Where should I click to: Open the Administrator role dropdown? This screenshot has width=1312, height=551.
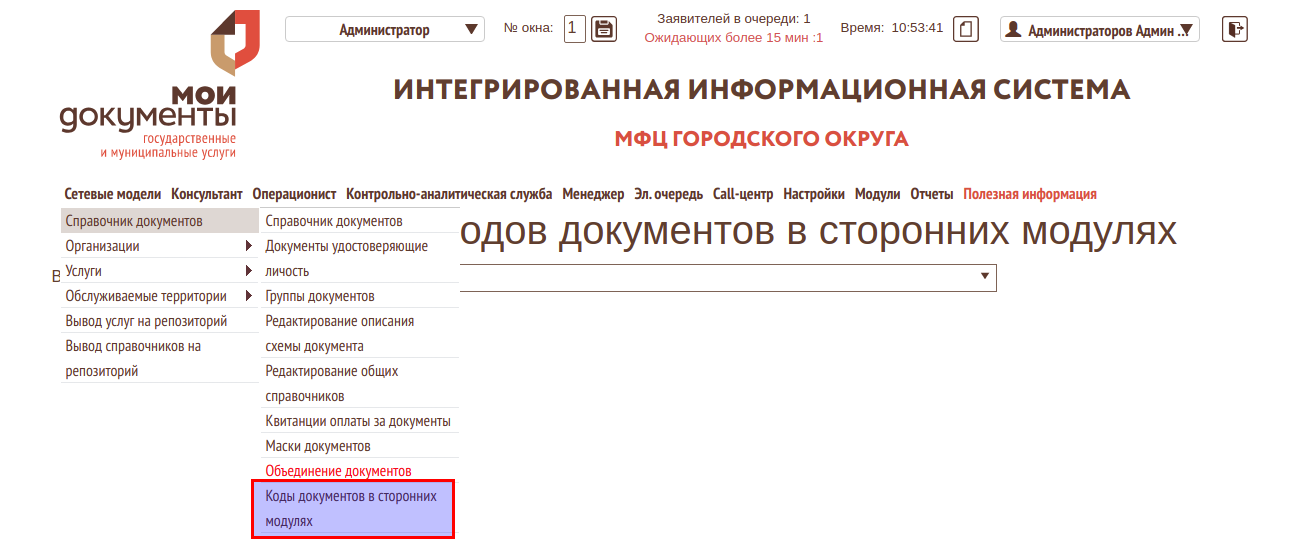pyautogui.click(x=385, y=30)
